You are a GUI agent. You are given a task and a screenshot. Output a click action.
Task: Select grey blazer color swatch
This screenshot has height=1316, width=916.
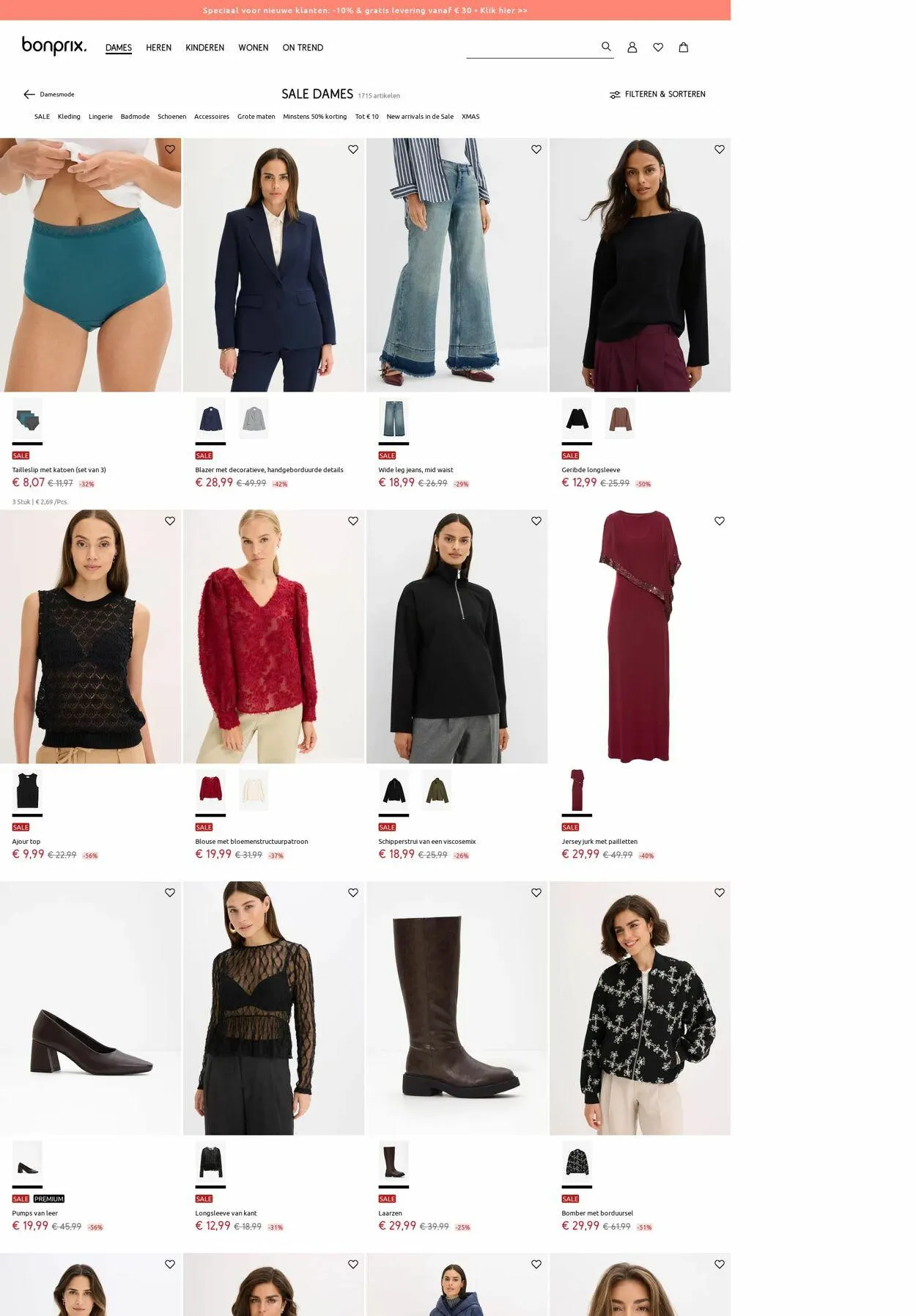coord(254,419)
